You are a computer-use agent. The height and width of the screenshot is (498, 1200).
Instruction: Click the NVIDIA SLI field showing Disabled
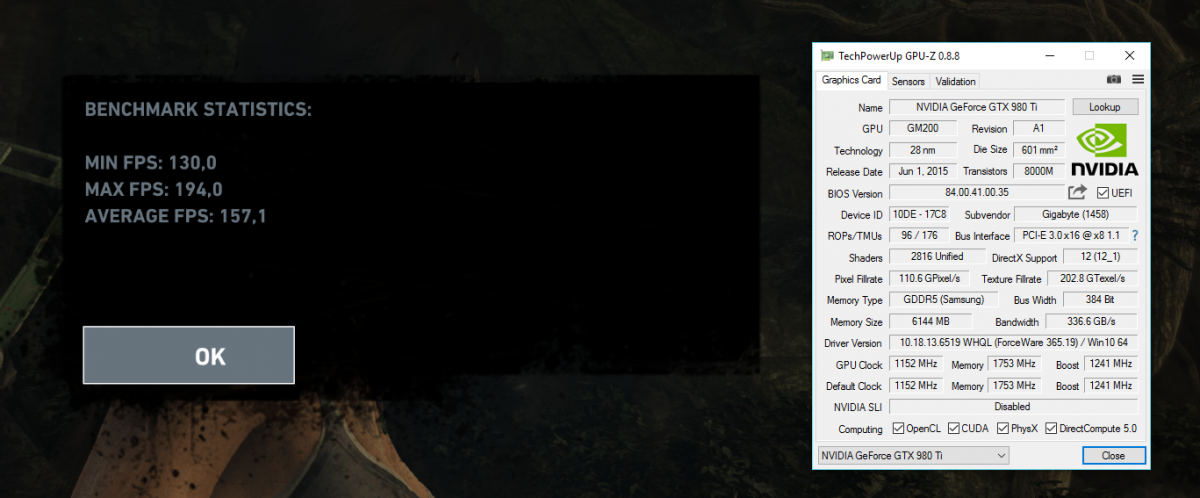tap(1013, 407)
